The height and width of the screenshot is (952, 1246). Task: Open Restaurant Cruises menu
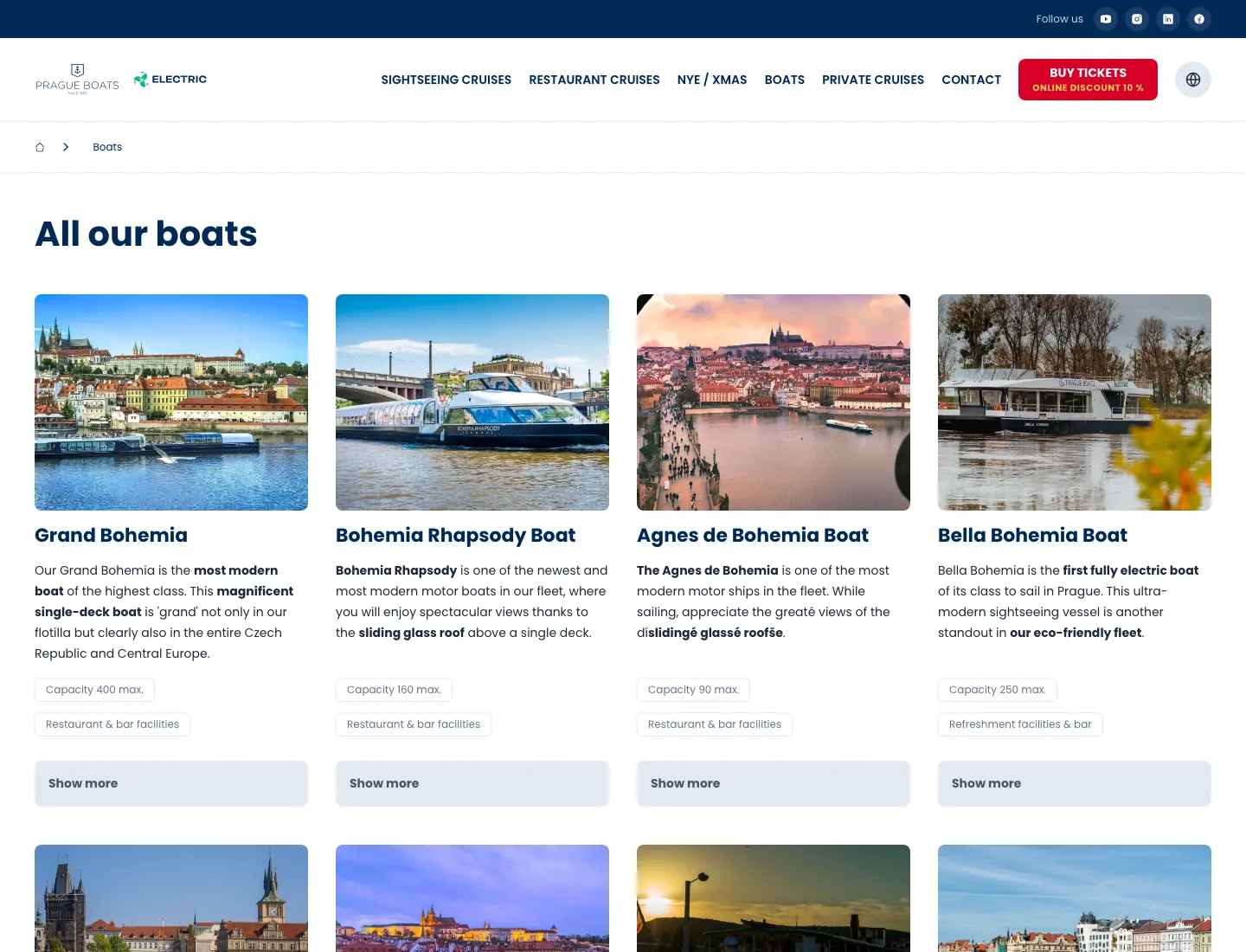click(x=594, y=80)
